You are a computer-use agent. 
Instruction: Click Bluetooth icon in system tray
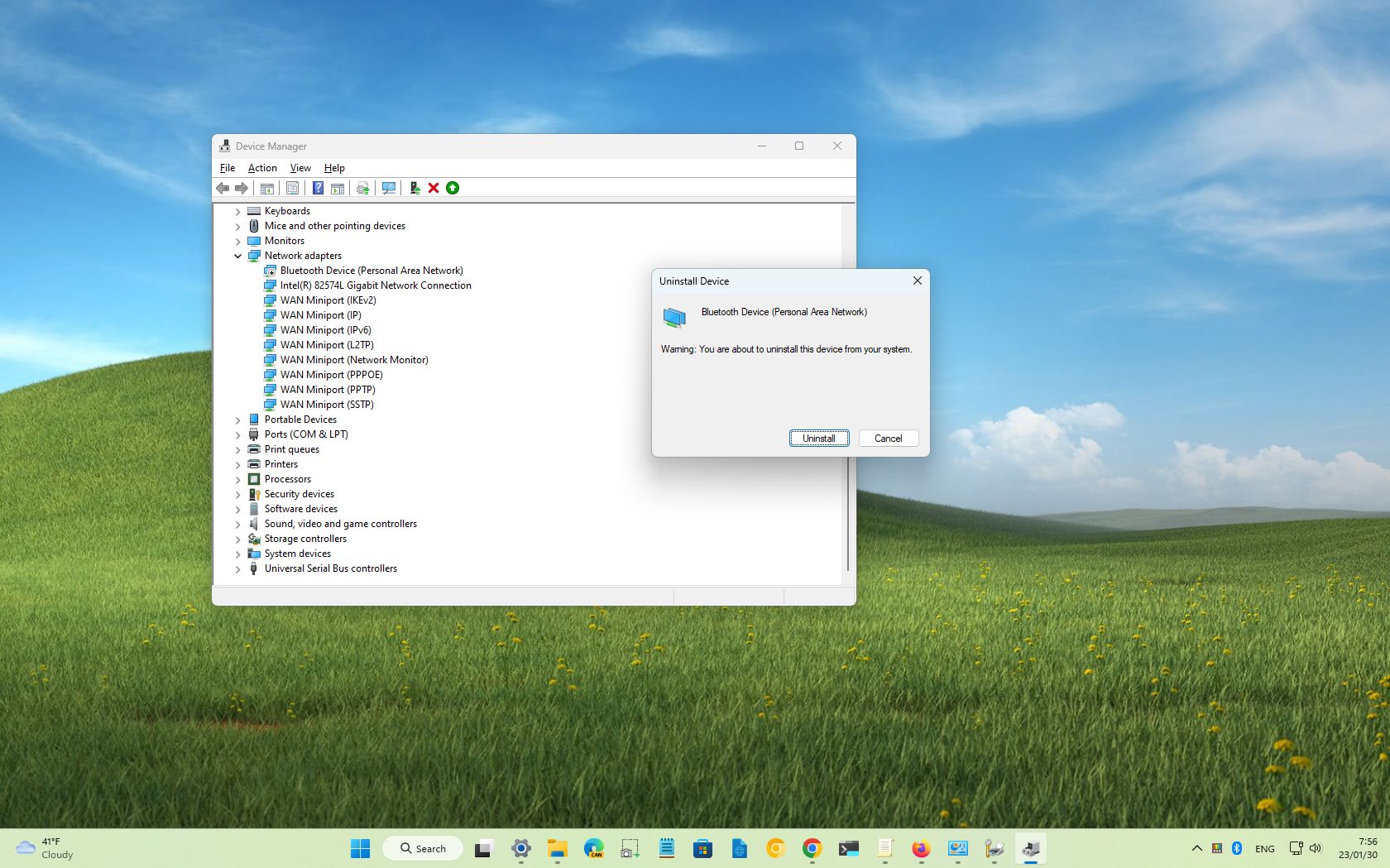click(1237, 848)
